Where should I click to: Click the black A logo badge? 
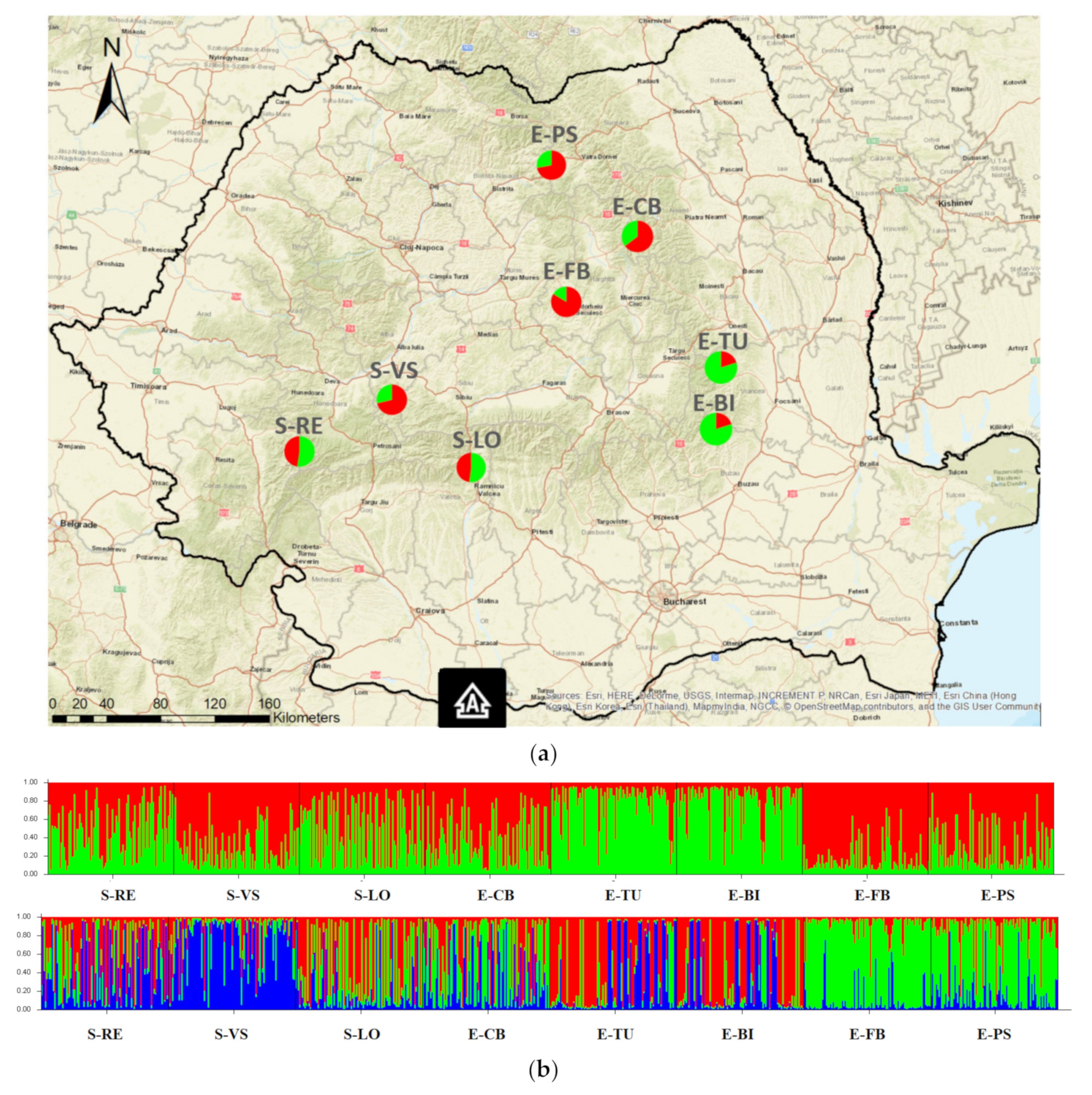point(472,698)
